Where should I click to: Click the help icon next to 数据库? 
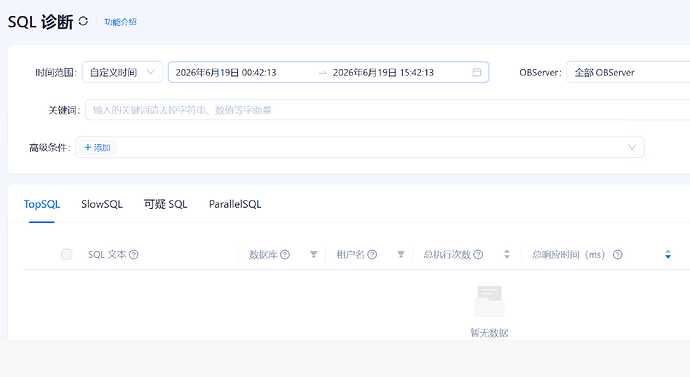(x=285, y=254)
